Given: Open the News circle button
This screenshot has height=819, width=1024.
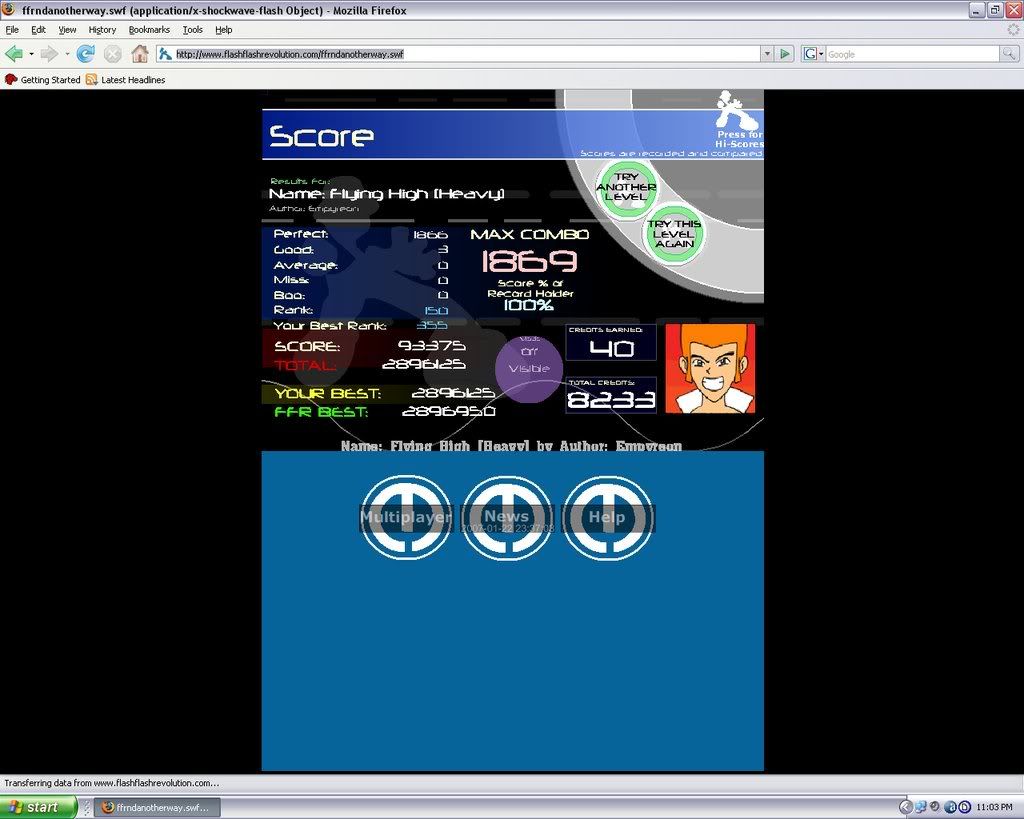Looking at the screenshot, I should [x=506, y=517].
